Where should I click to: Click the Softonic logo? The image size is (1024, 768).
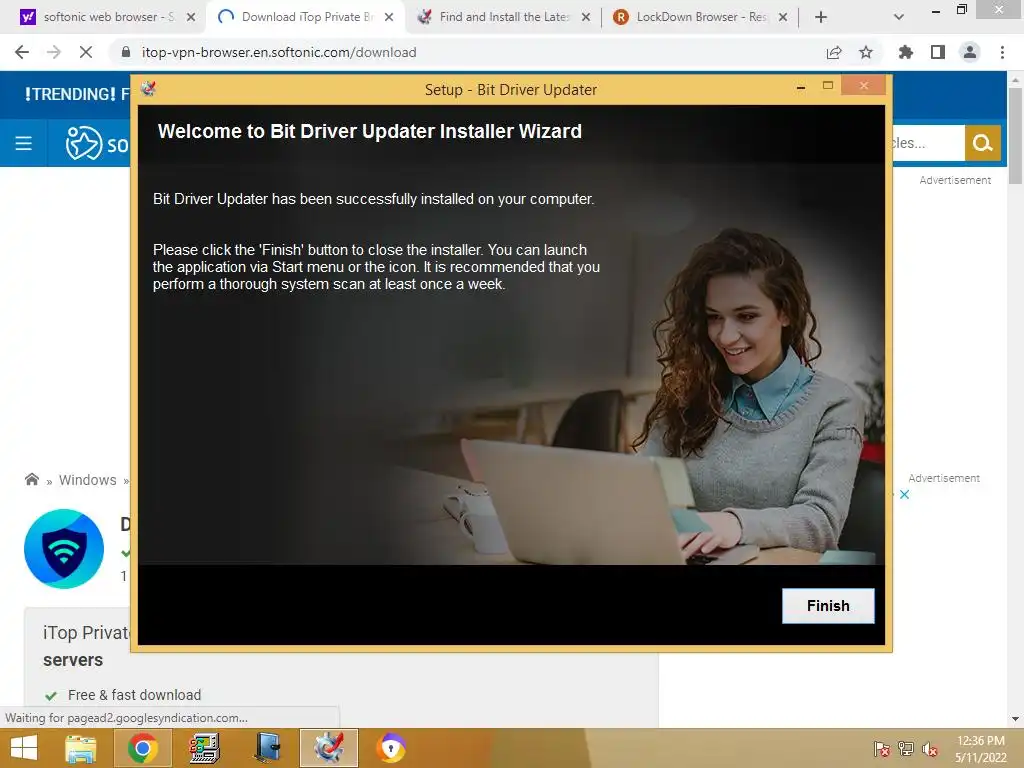(97, 143)
